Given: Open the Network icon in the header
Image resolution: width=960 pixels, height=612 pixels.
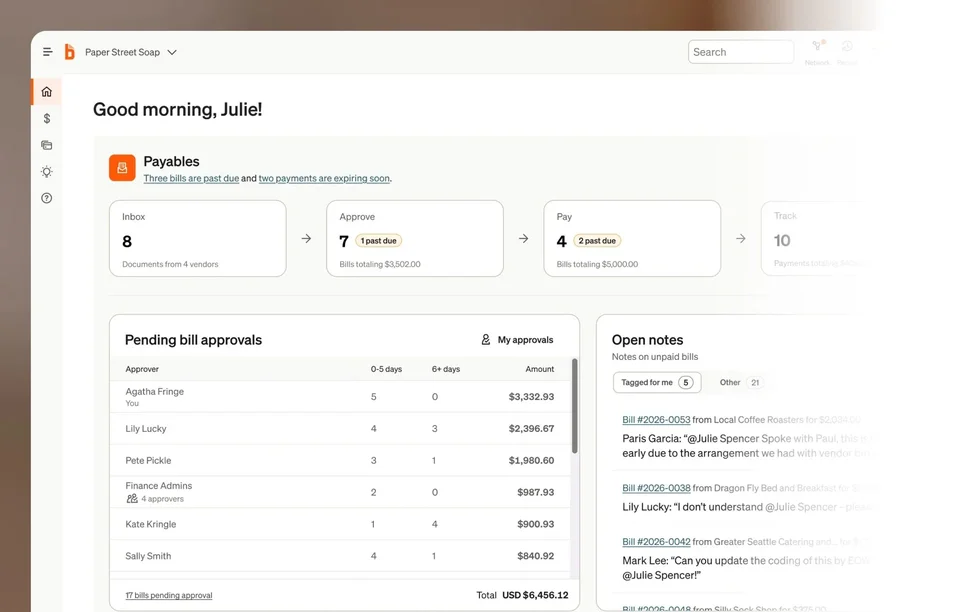Looking at the screenshot, I should [x=817, y=52].
